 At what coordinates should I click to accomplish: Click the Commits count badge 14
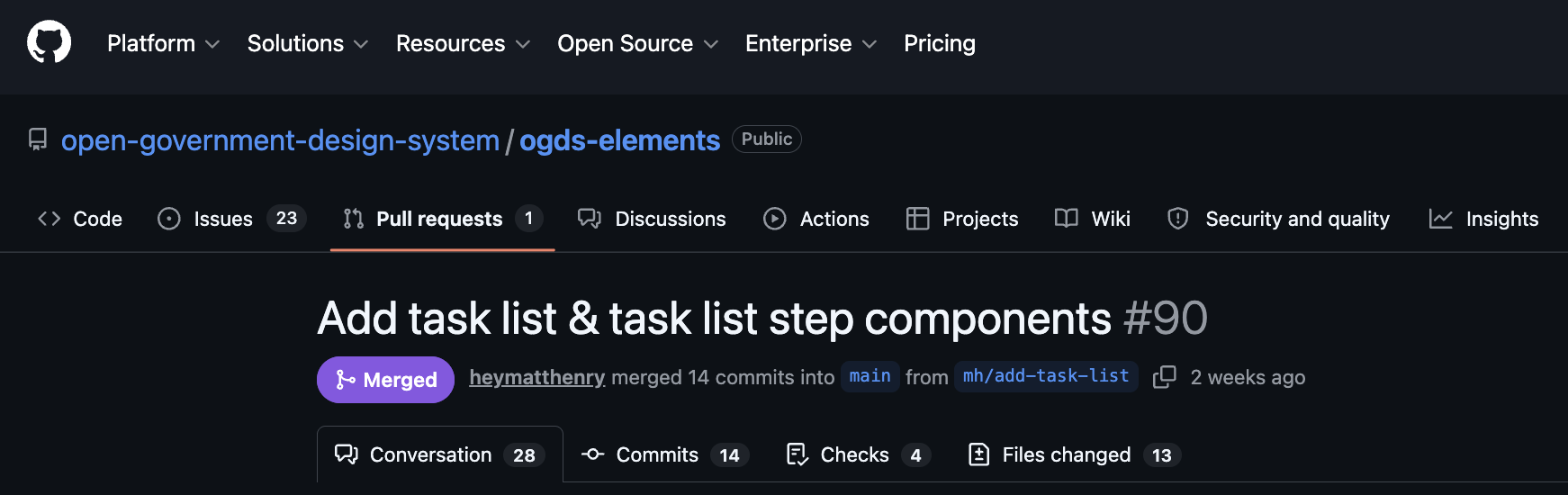pyautogui.click(x=729, y=455)
